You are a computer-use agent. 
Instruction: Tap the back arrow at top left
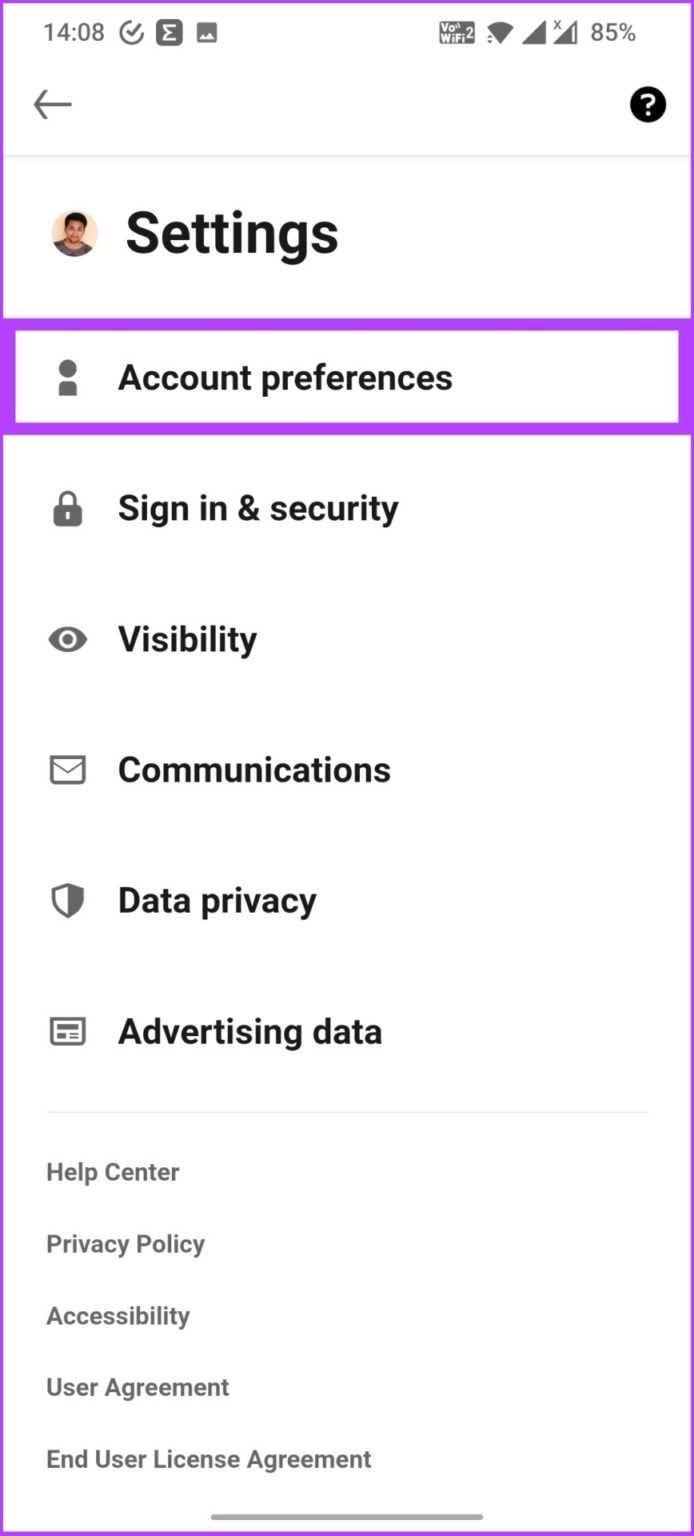pos(52,104)
